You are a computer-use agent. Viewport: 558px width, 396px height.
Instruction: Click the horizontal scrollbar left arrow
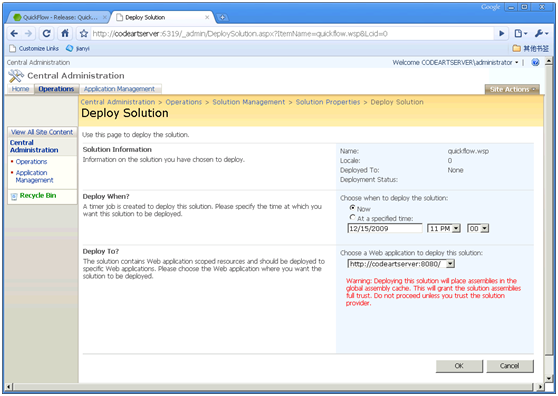click(x=9, y=386)
